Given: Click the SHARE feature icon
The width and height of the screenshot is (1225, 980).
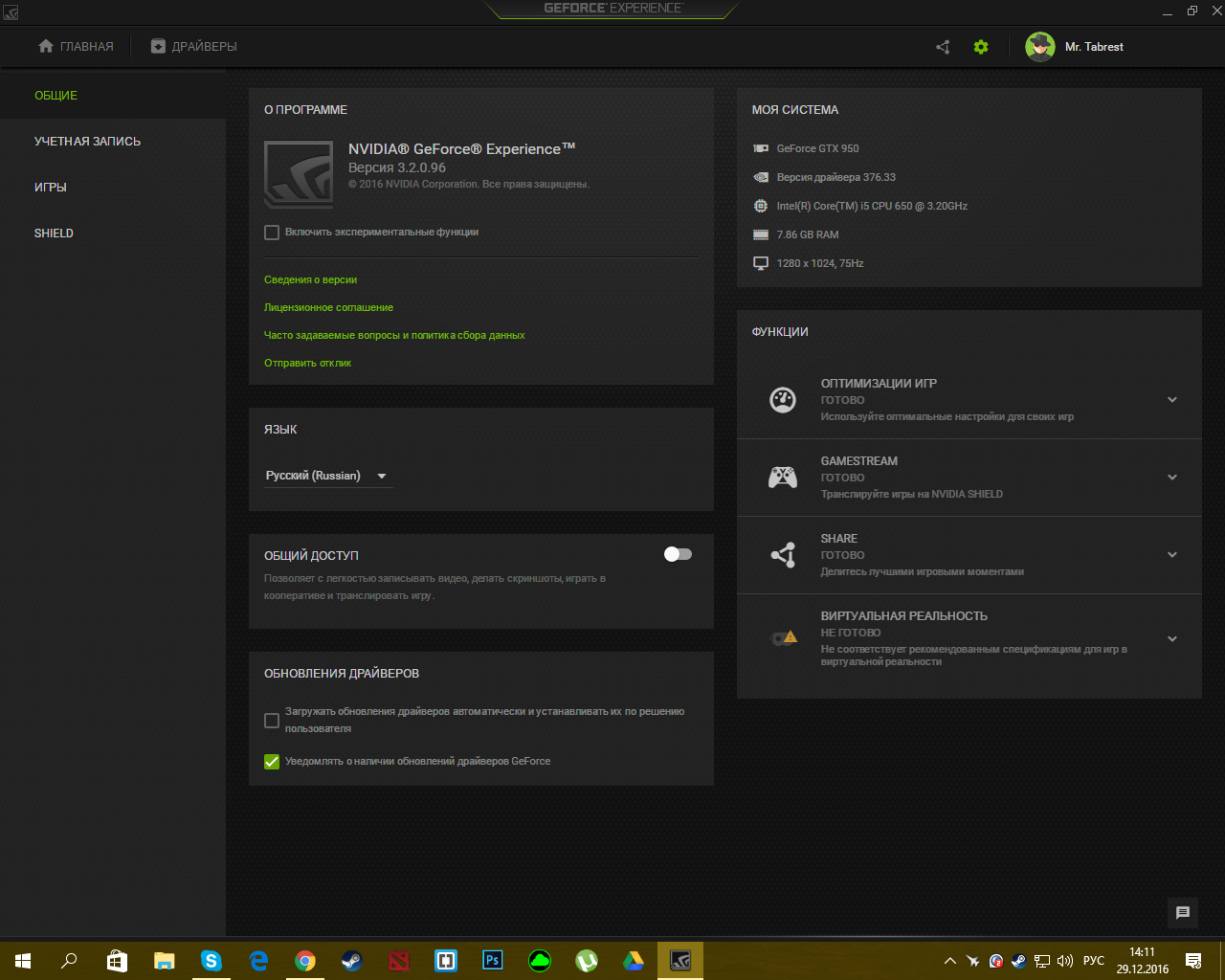Looking at the screenshot, I should coord(783,554).
